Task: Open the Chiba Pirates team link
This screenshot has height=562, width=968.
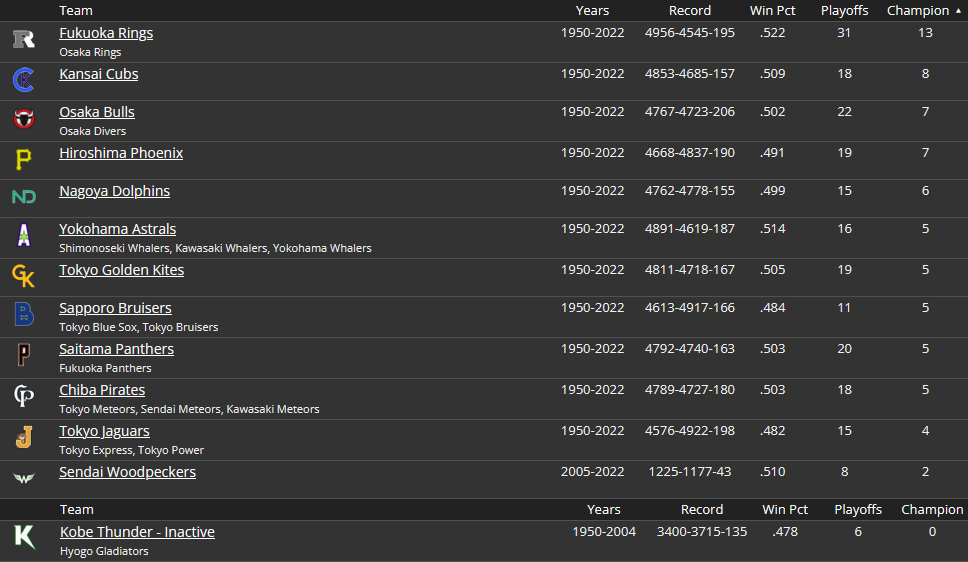Action: coord(102,390)
